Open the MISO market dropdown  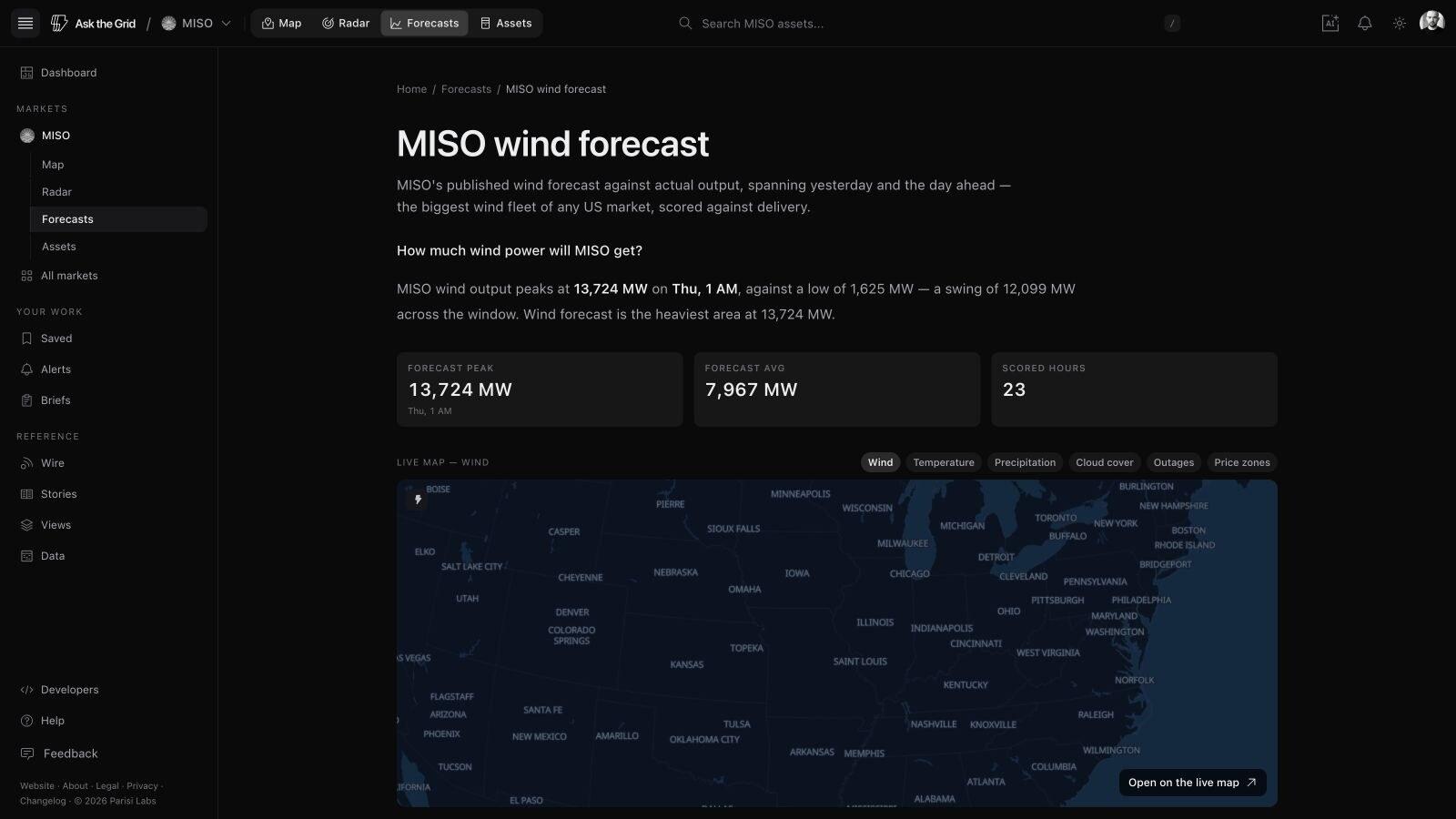196,24
